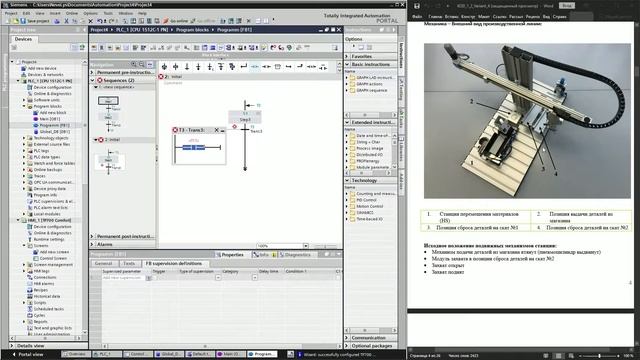Insert step and transition in GRAPH toolbar
The height and width of the screenshot is (360, 640).
point(164,67)
